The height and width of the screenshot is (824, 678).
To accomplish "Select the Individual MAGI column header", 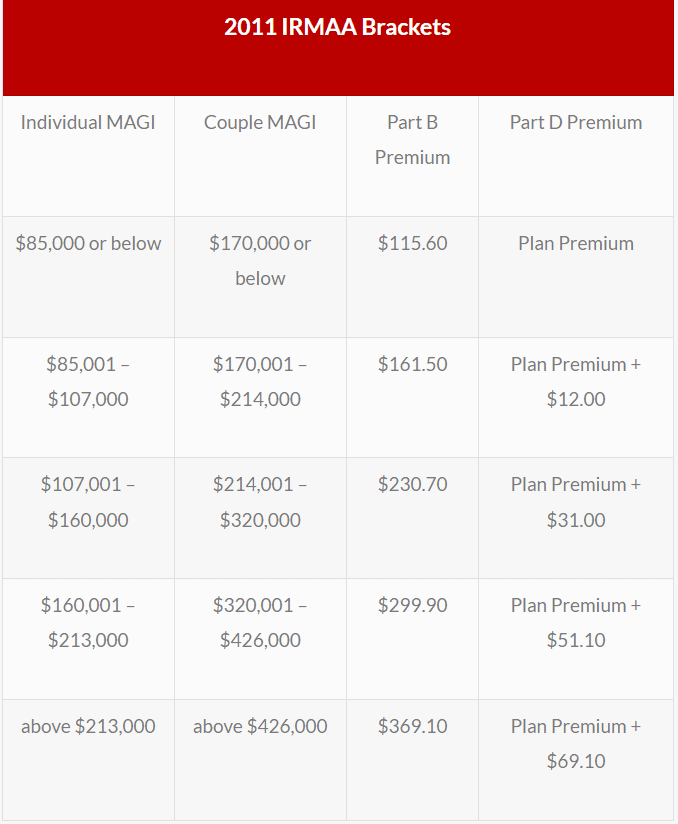I will [88, 123].
